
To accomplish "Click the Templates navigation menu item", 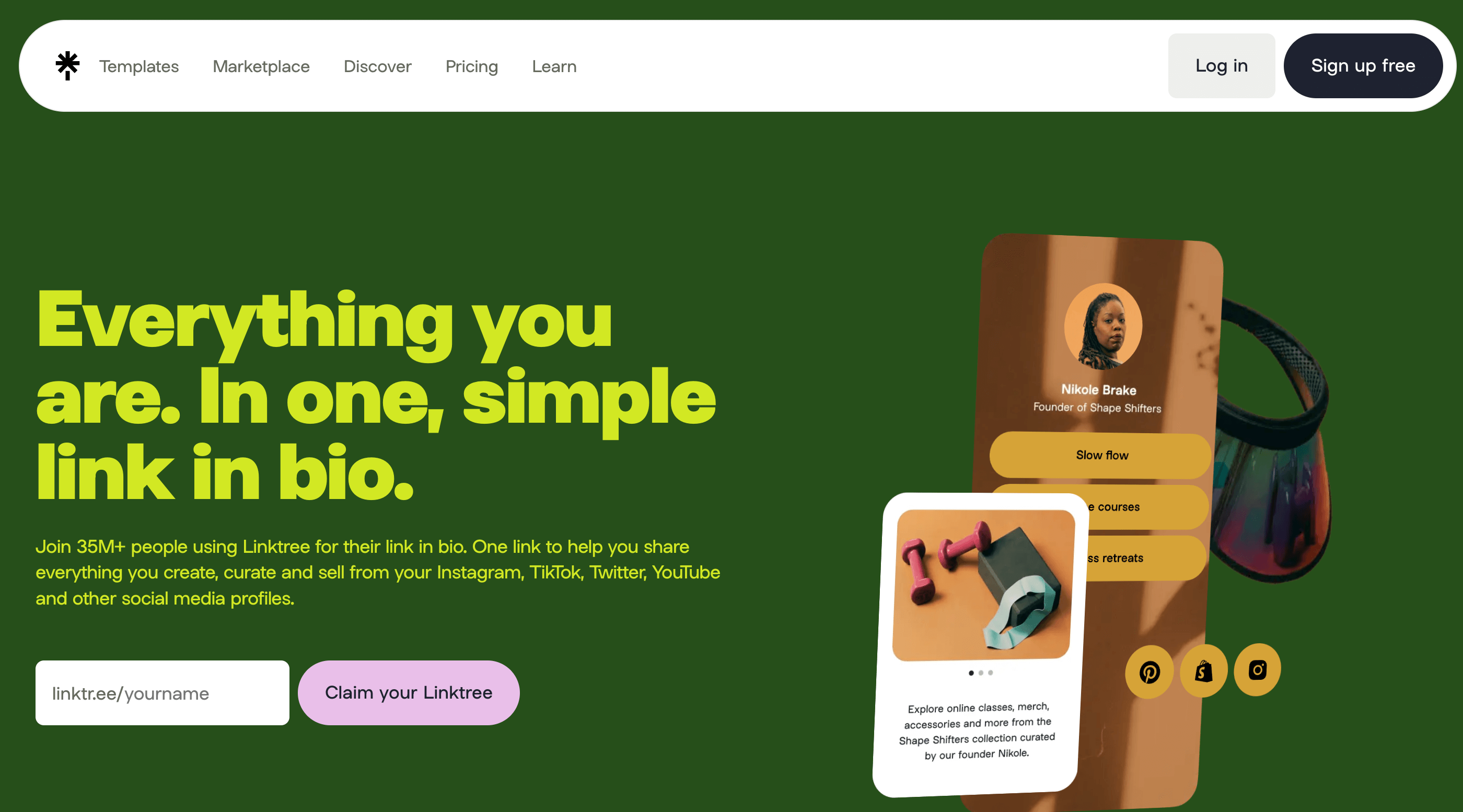I will click(139, 66).
